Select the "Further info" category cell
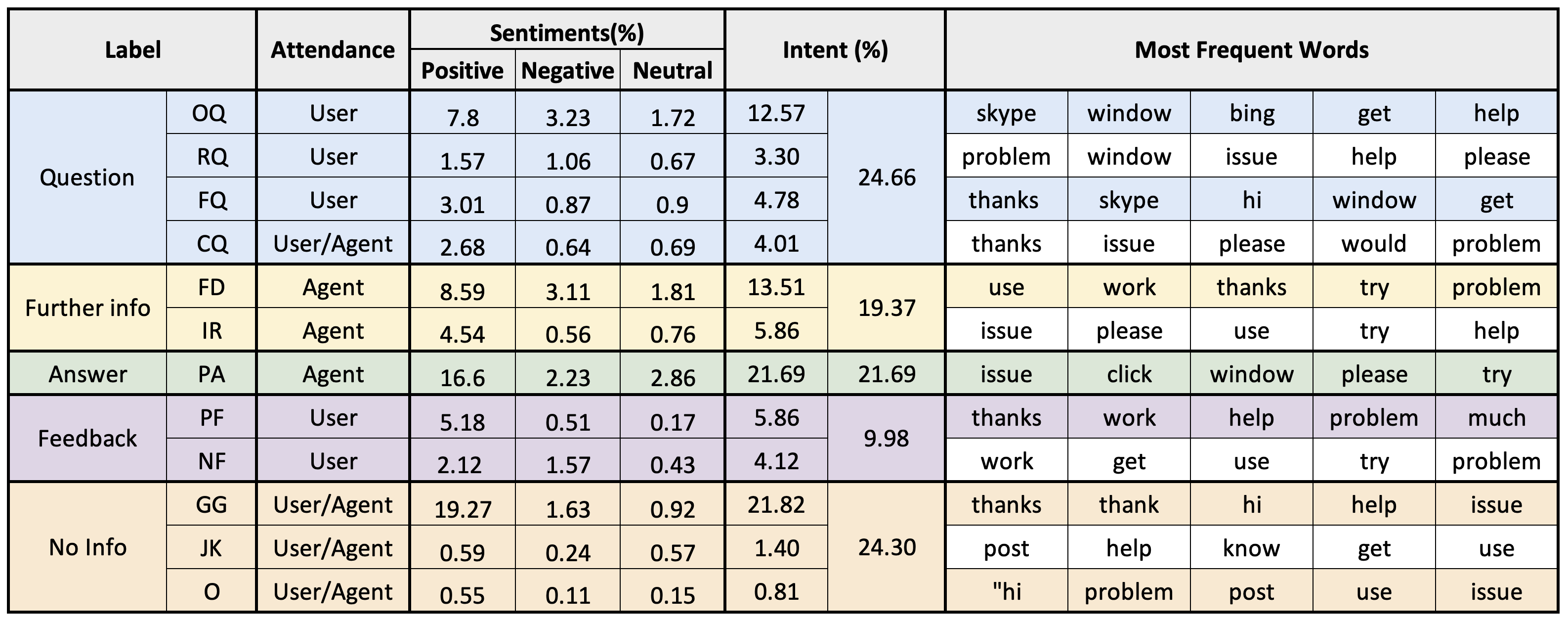The height and width of the screenshot is (623, 1568). tap(87, 308)
